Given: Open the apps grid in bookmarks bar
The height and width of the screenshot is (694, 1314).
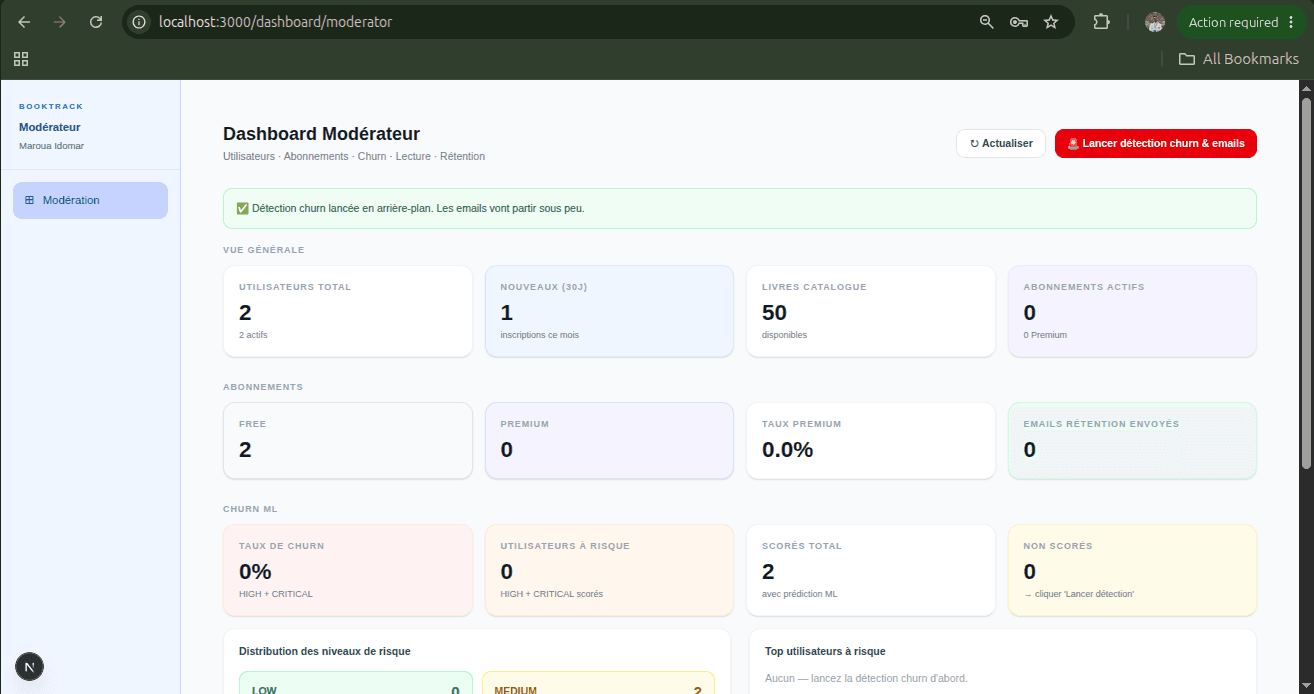Looking at the screenshot, I should 21,59.
